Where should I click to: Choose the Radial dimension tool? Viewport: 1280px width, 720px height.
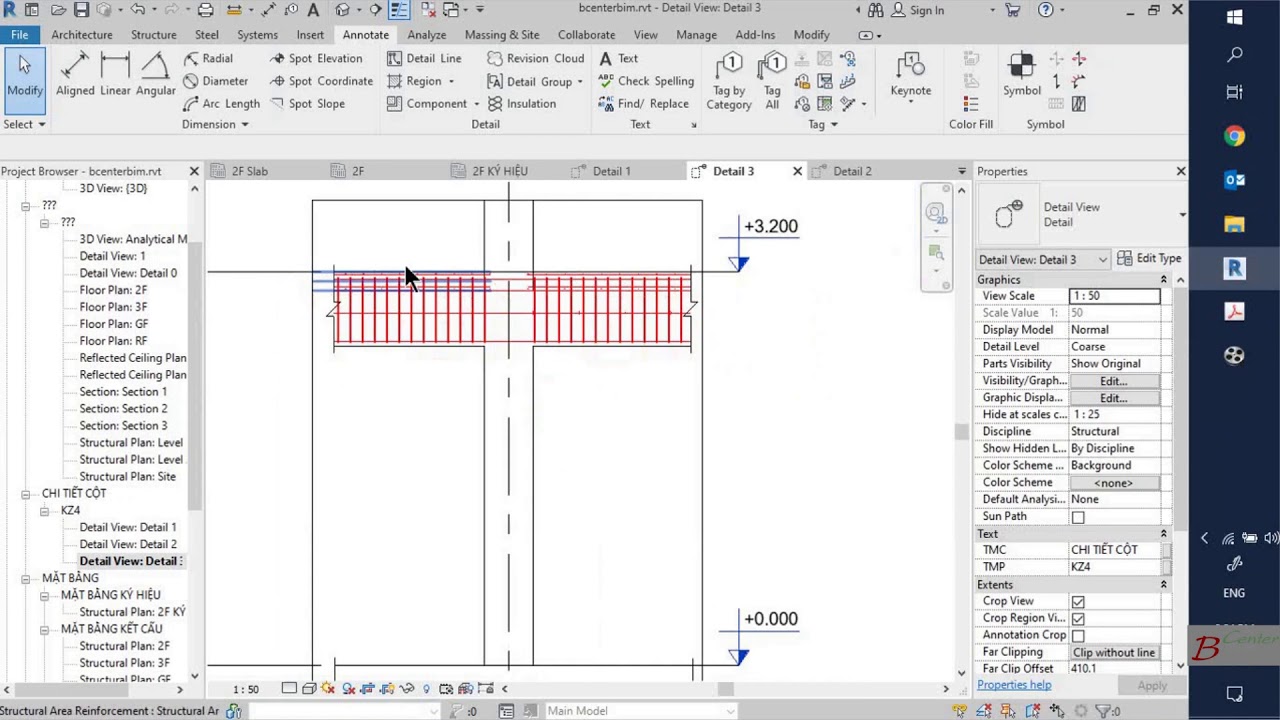208,58
